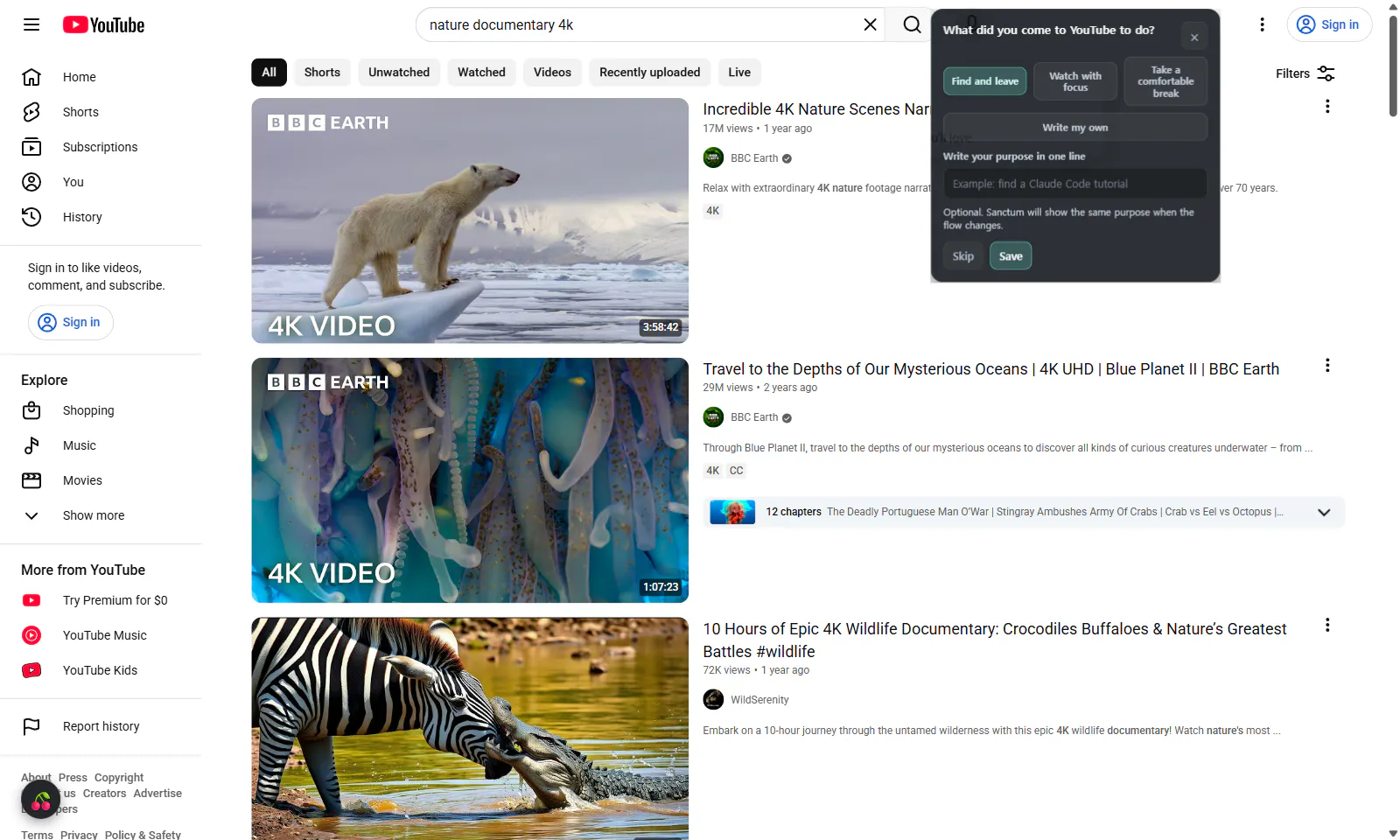Open Report history
This screenshot has height=840, width=1400.
coord(101,726)
